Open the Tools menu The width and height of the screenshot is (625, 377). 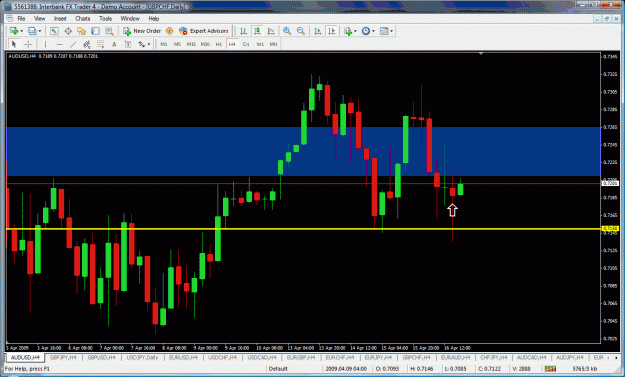(105, 19)
